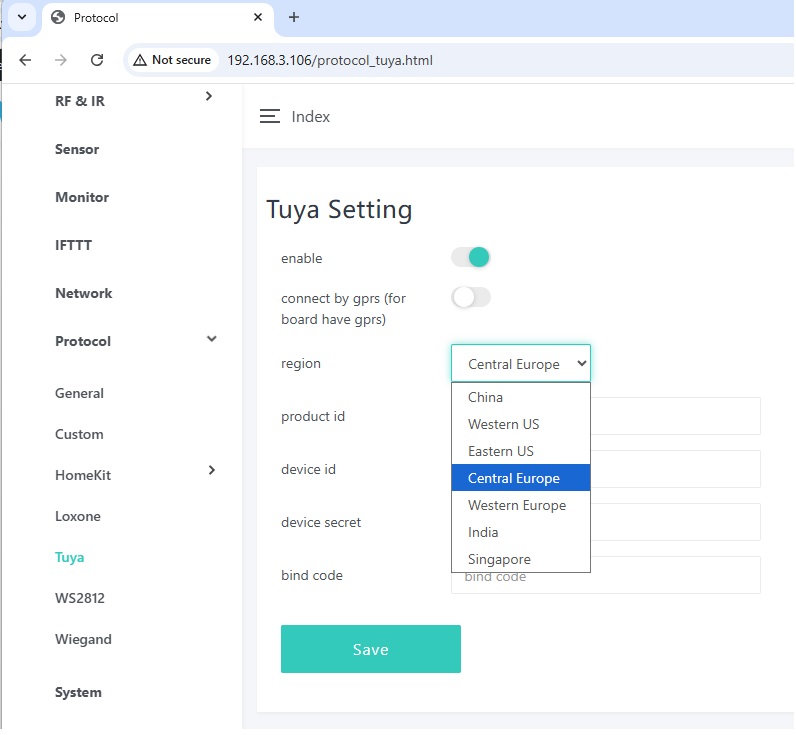The height and width of the screenshot is (735, 796).
Task: Expand the HomeKit chevron arrow
Action: click(212, 470)
